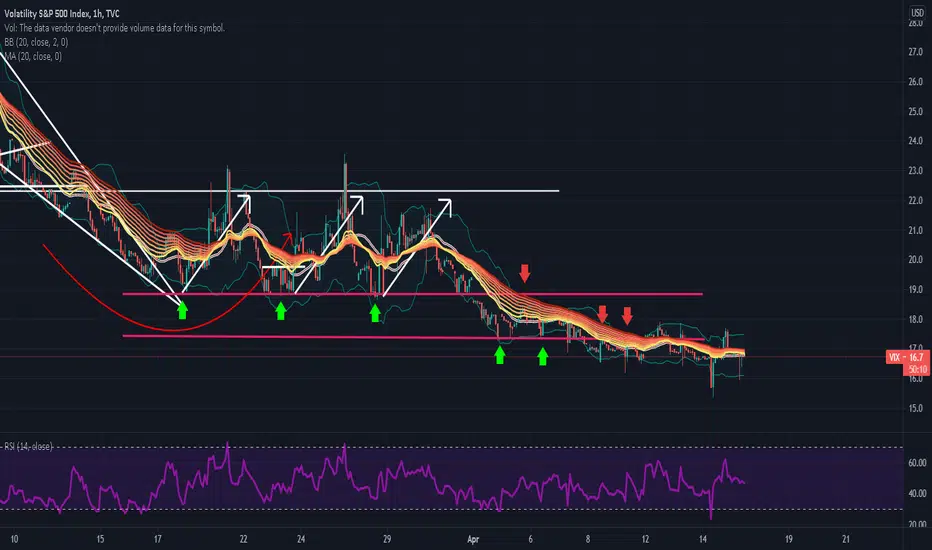Click the red VIX 16.7 price label
The height and width of the screenshot is (550, 932).
pos(908,357)
